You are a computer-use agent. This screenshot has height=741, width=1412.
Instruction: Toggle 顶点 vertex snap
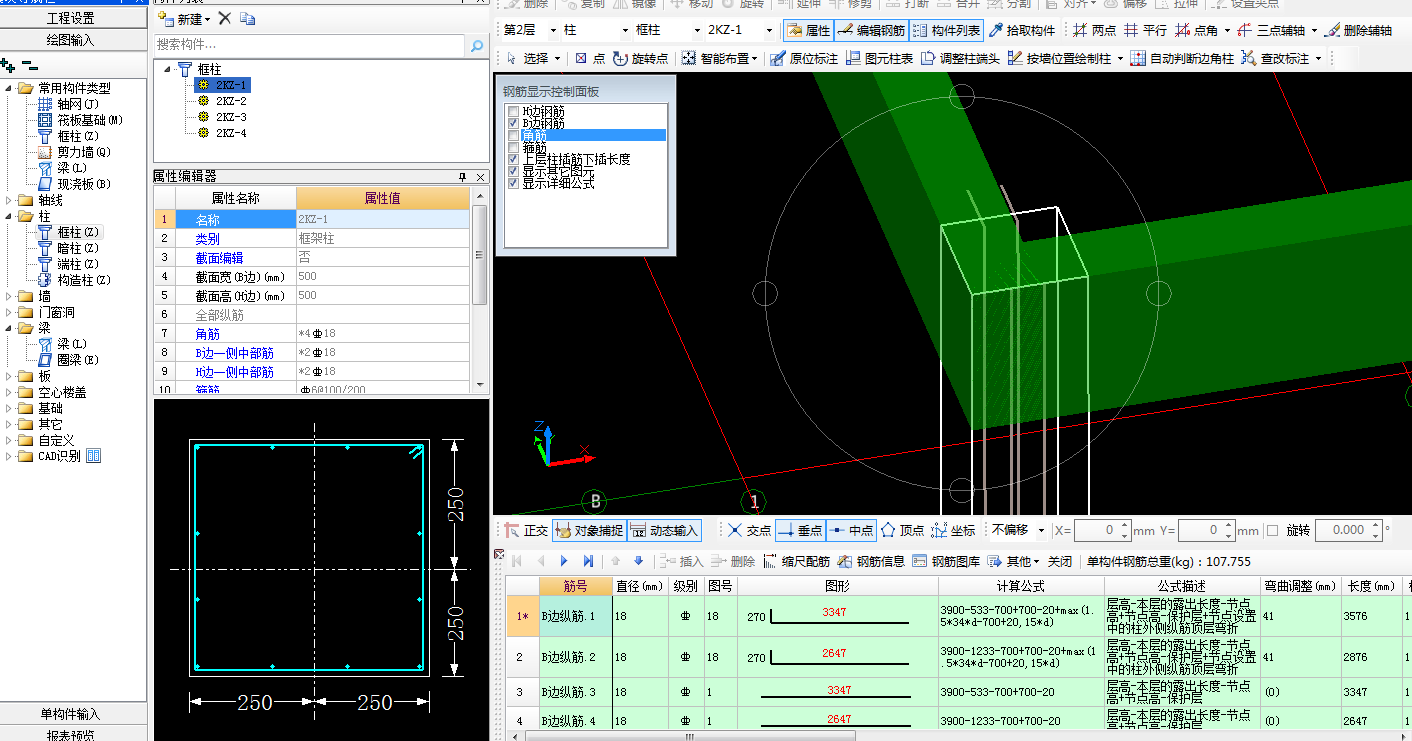[902, 530]
